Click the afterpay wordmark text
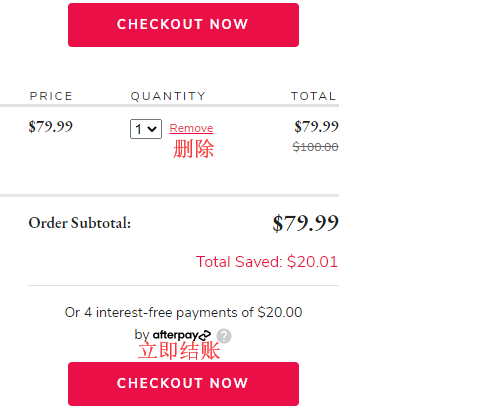The width and height of the screenshot is (483, 409). pyautogui.click(x=176, y=335)
